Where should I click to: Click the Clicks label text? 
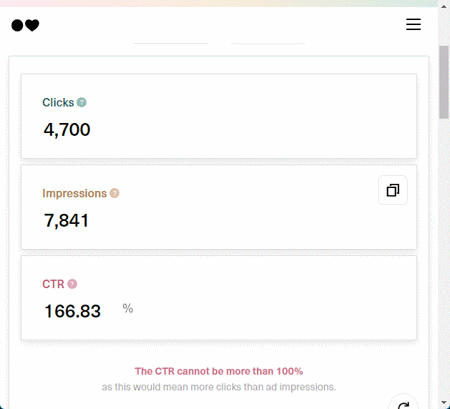pyautogui.click(x=58, y=102)
